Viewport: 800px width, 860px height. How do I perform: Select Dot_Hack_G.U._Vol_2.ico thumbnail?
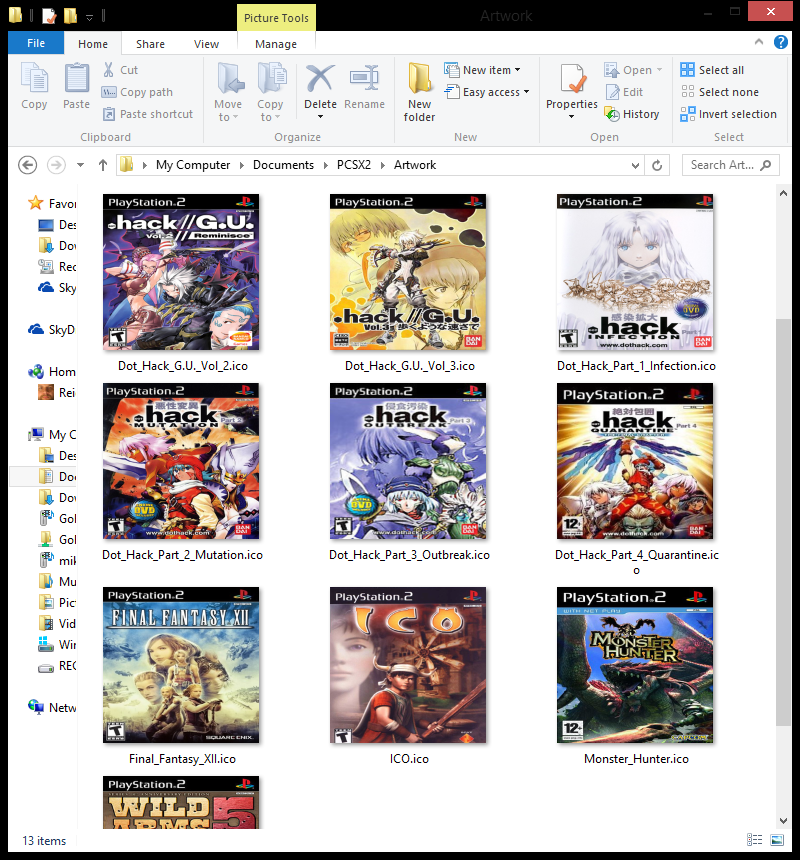pyautogui.click(x=181, y=271)
